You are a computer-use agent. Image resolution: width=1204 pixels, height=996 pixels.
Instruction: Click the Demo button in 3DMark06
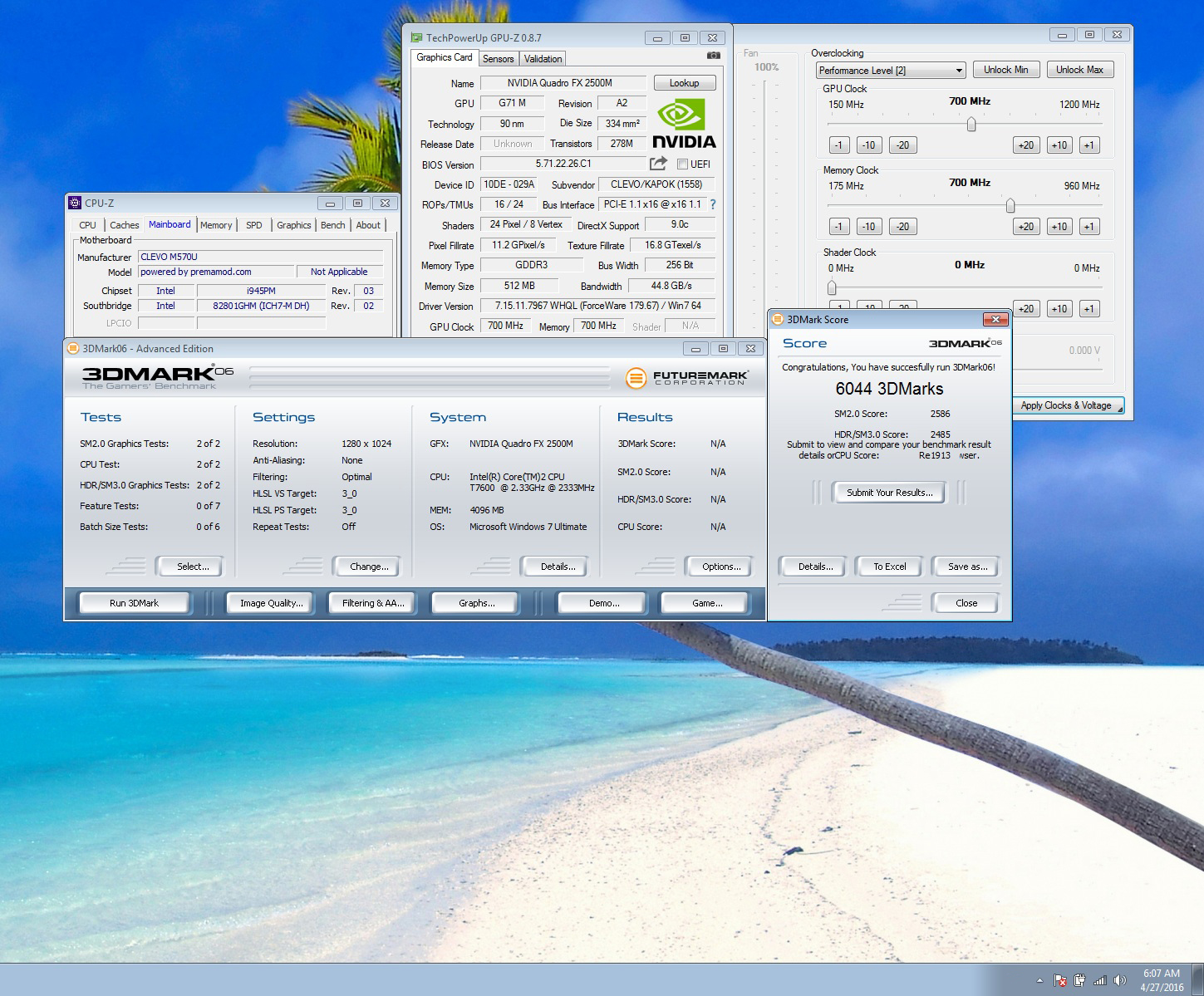click(604, 603)
